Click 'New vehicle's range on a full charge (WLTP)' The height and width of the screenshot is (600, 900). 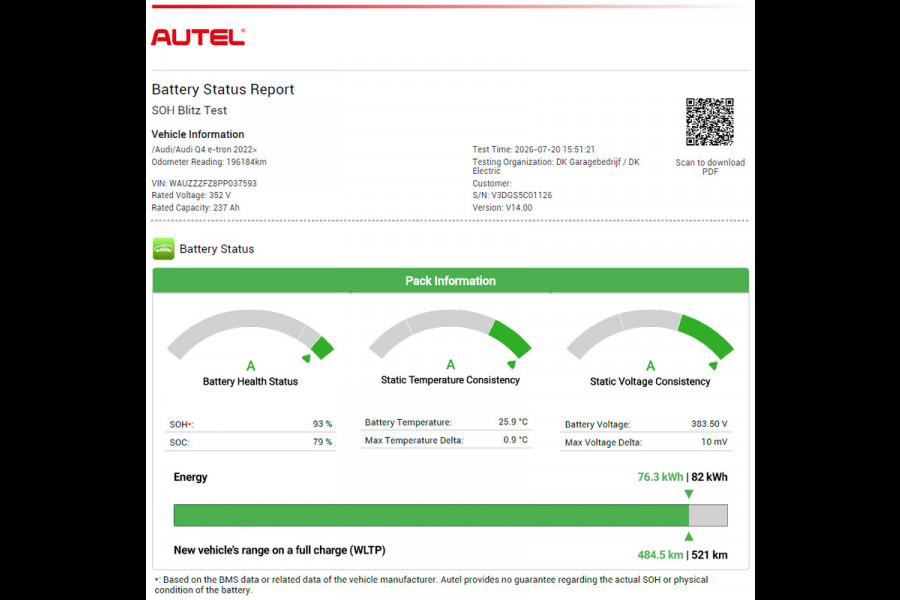280,550
